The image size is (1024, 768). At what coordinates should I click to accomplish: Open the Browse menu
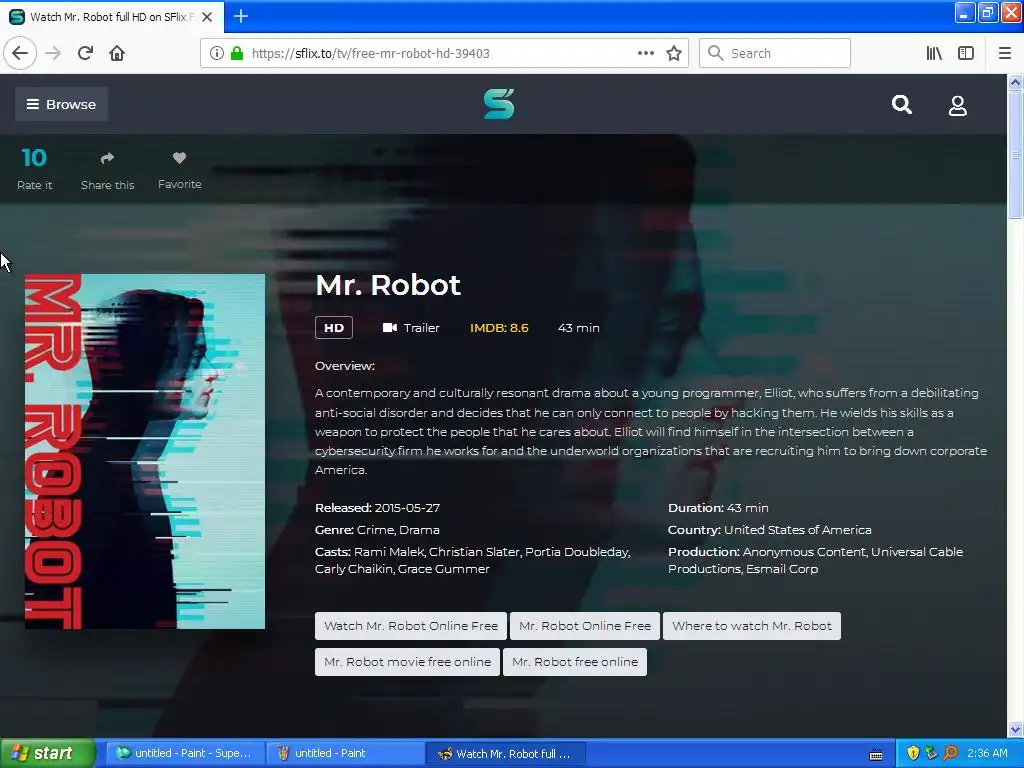click(x=61, y=104)
